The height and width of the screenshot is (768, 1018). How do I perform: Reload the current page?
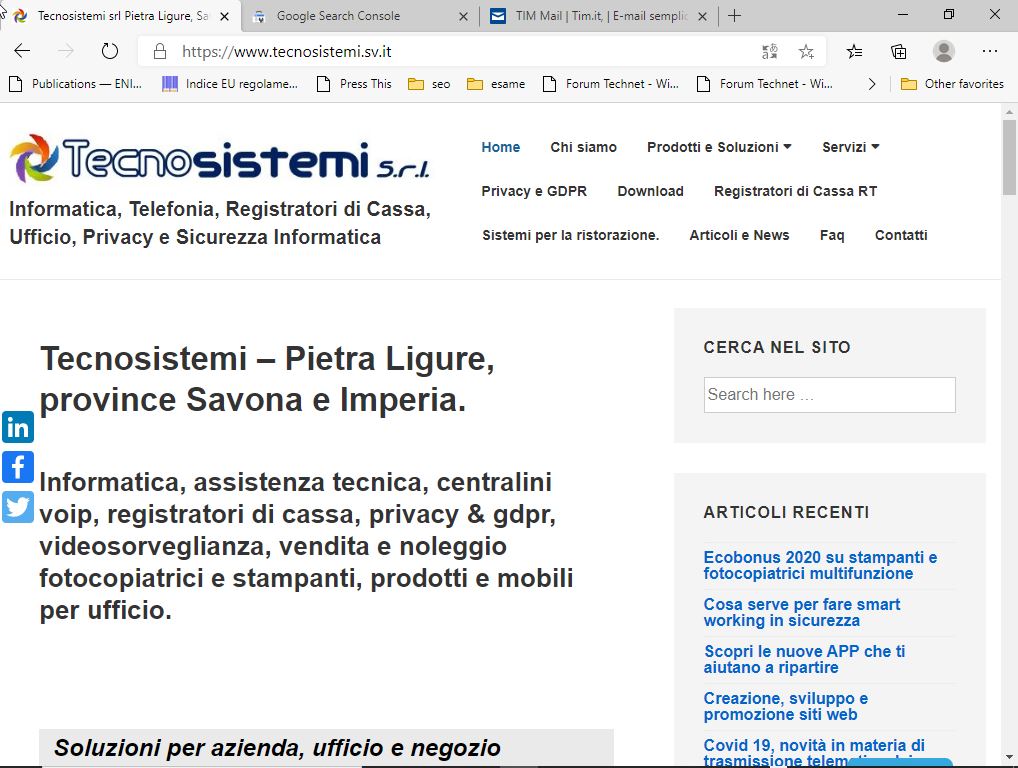[110, 51]
